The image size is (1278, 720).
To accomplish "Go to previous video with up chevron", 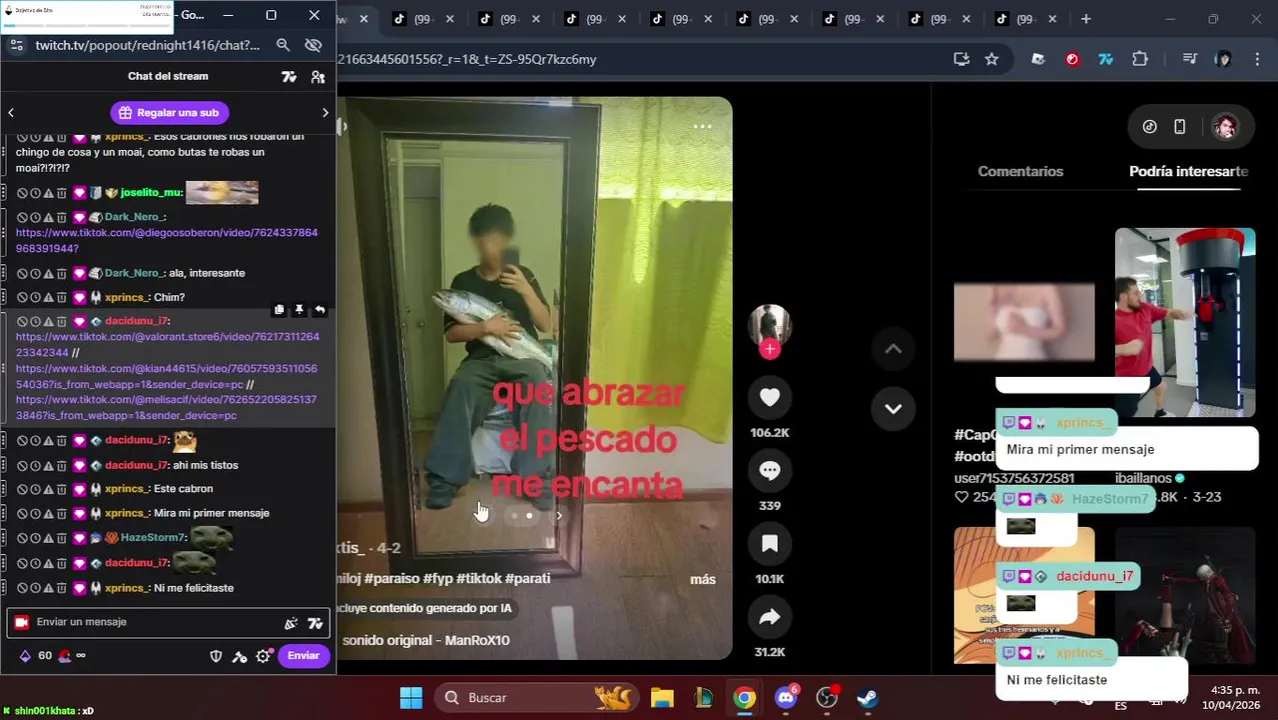I will click(x=893, y=349).
